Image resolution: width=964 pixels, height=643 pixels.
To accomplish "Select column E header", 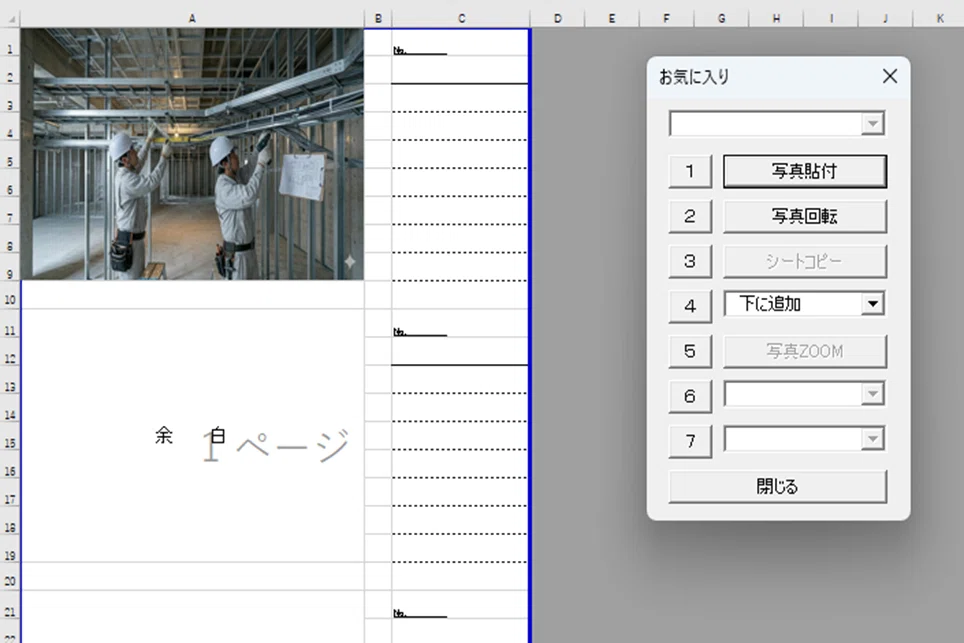I will click(612, 18).
